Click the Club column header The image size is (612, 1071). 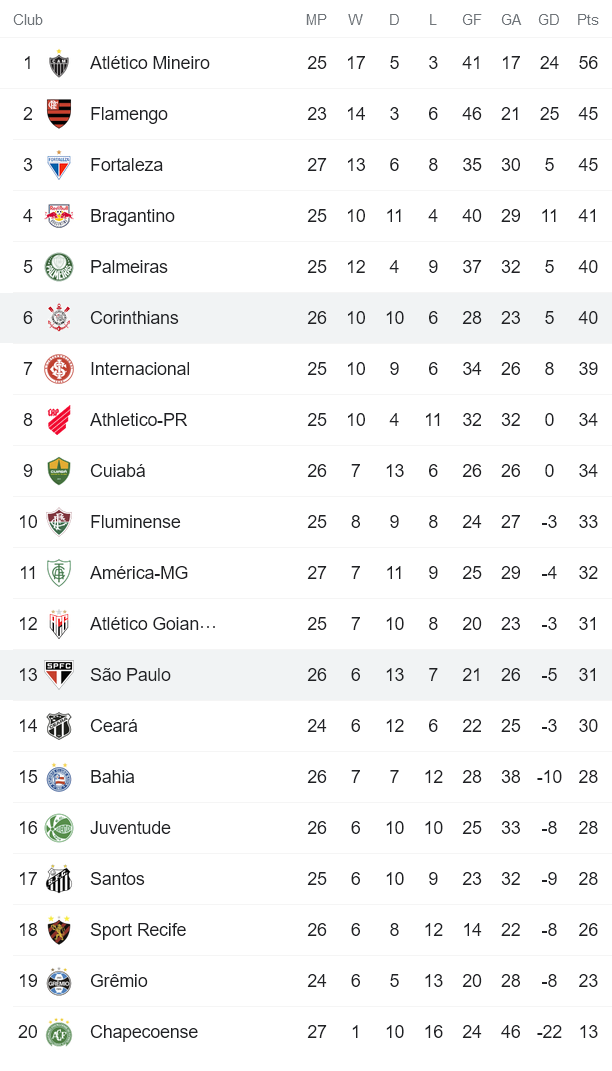click(28, 20)
